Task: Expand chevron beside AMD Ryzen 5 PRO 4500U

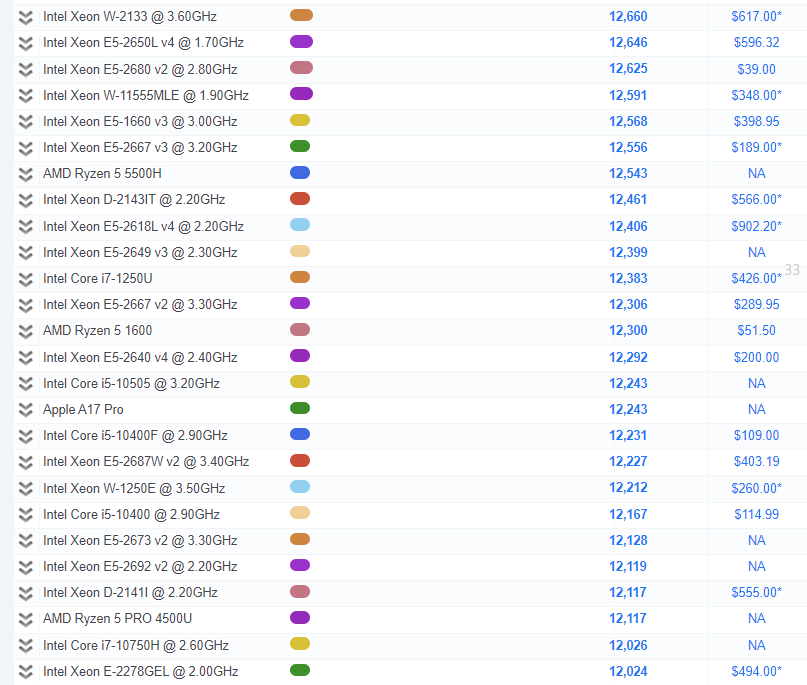Action: tap(26, 620)
